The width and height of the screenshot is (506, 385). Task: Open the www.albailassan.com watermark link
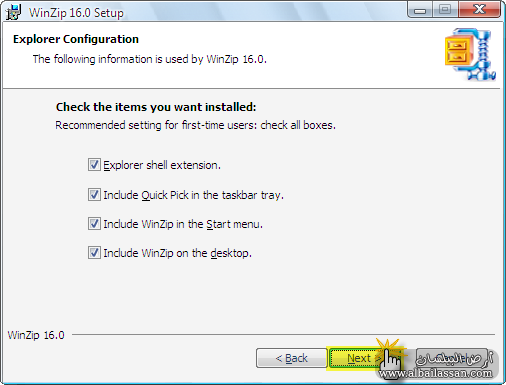coord(435,373)
